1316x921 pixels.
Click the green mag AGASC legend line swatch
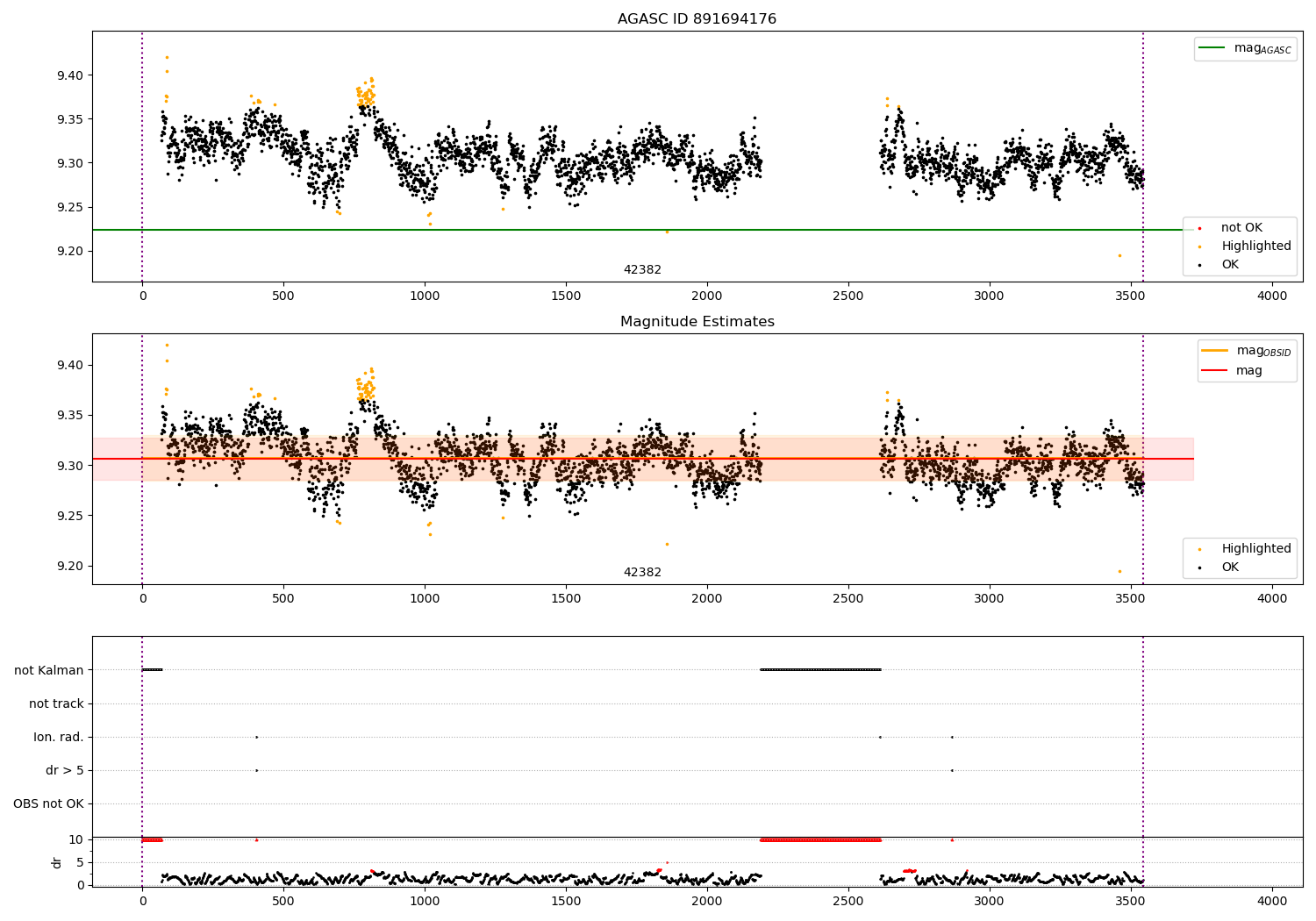tap(1212, 48)
